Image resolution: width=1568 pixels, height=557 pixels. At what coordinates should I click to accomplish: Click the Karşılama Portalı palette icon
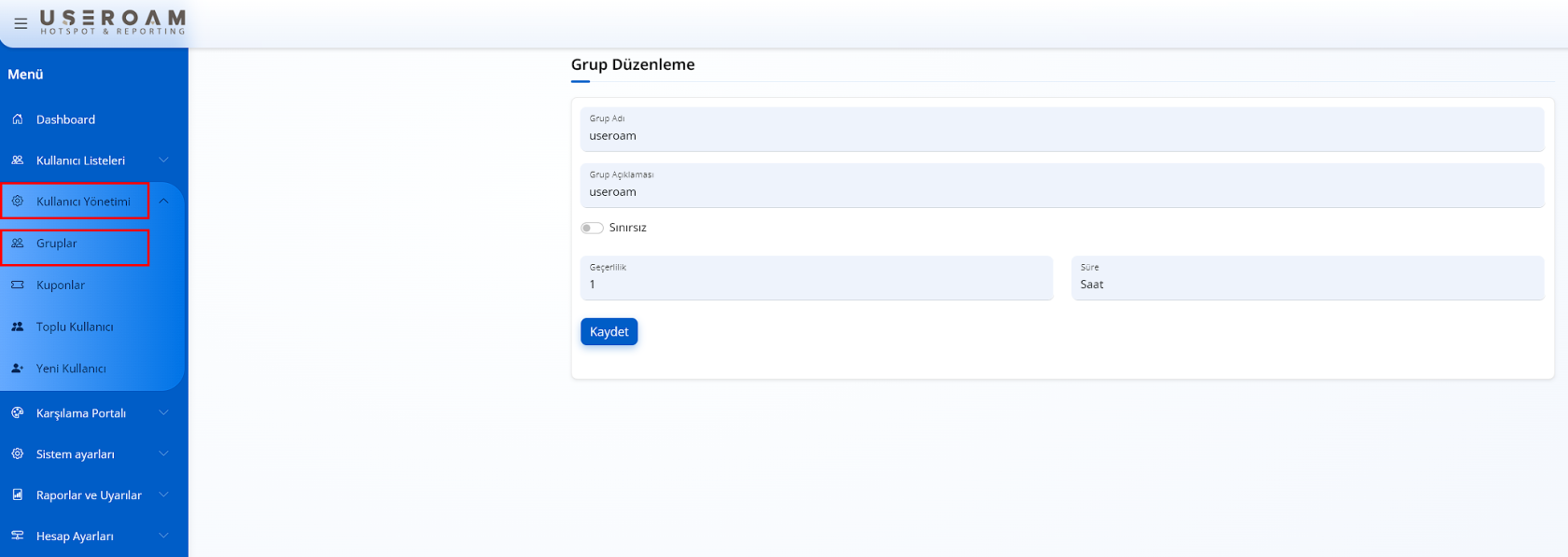coord(18,412)
